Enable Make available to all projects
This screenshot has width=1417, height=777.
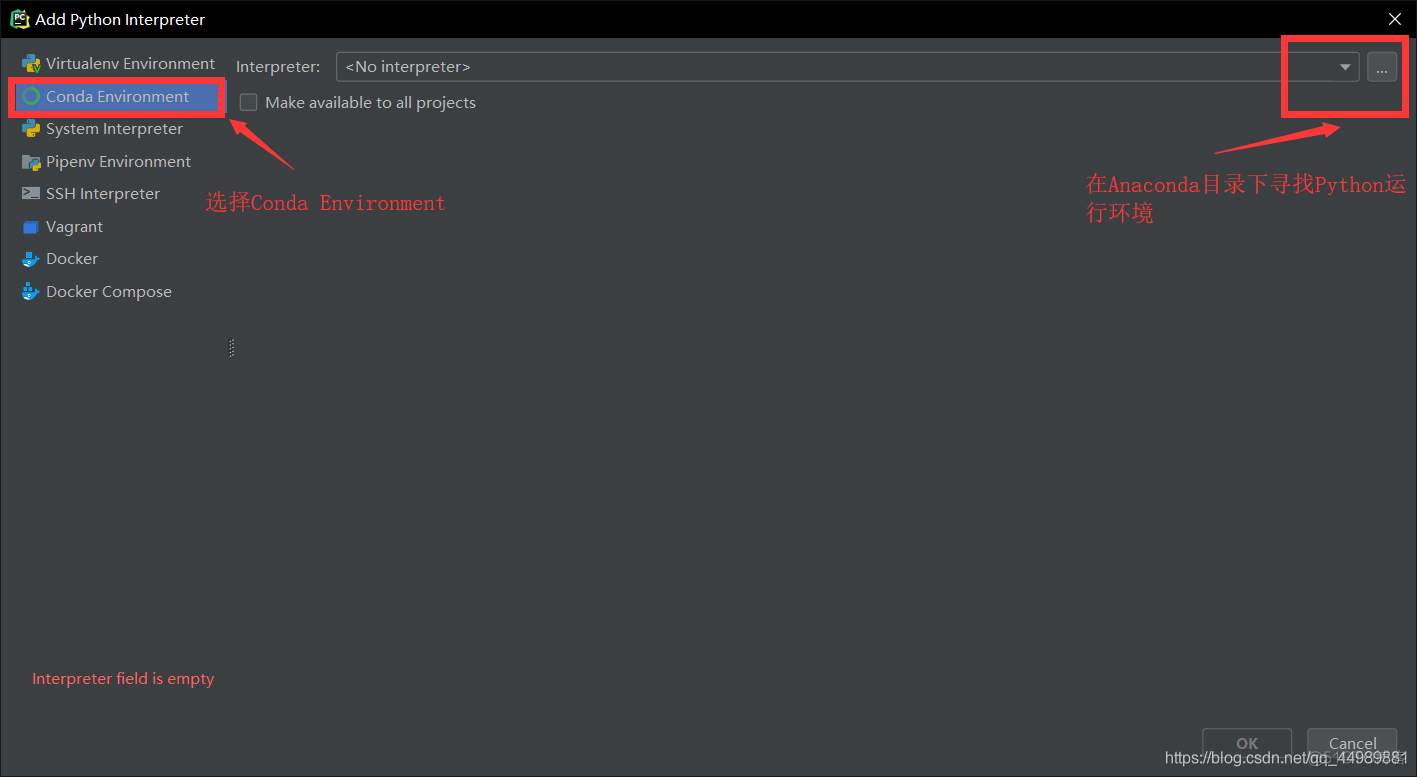(x=249, y=103)
